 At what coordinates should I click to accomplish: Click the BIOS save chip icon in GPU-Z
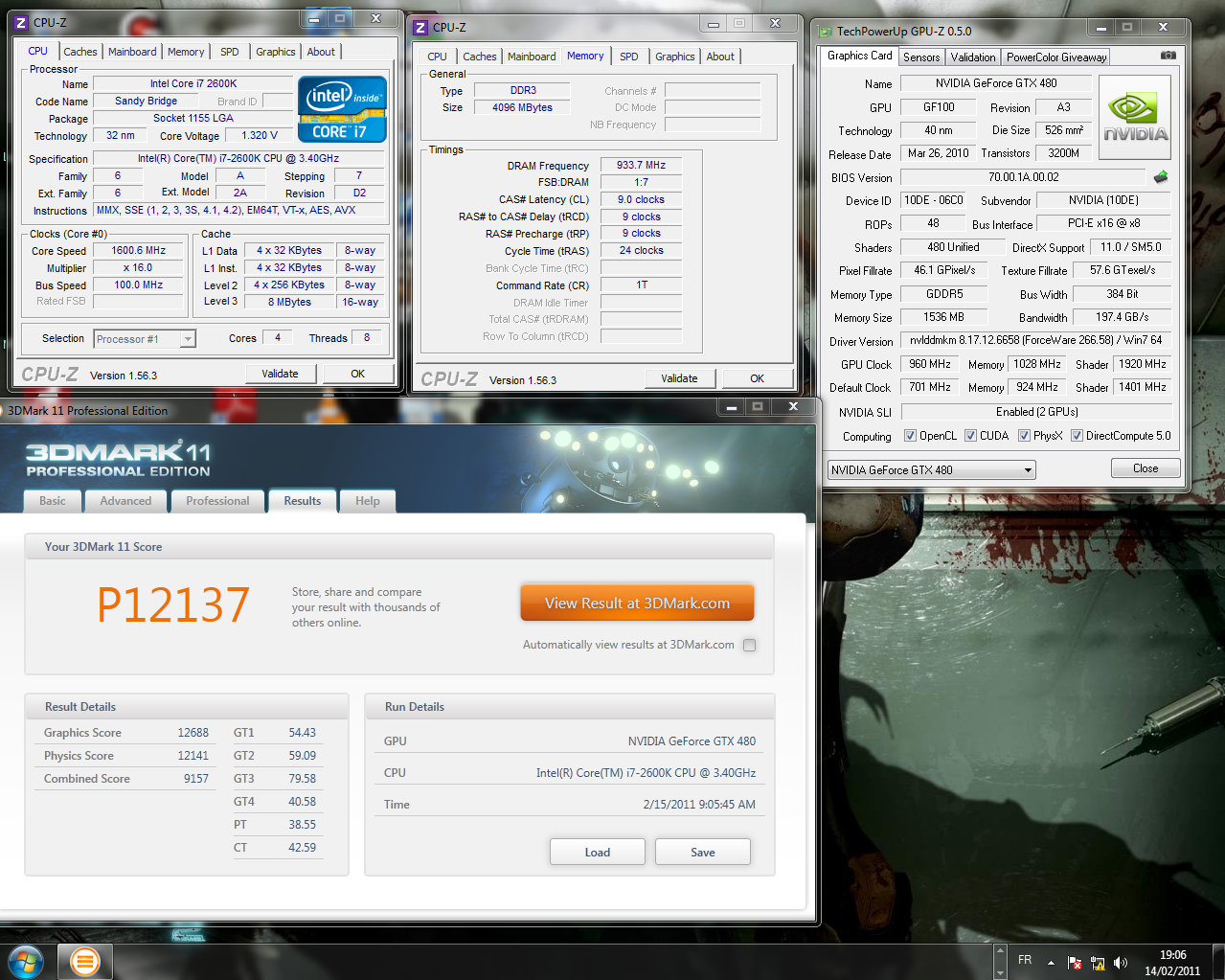point(1161,177)
